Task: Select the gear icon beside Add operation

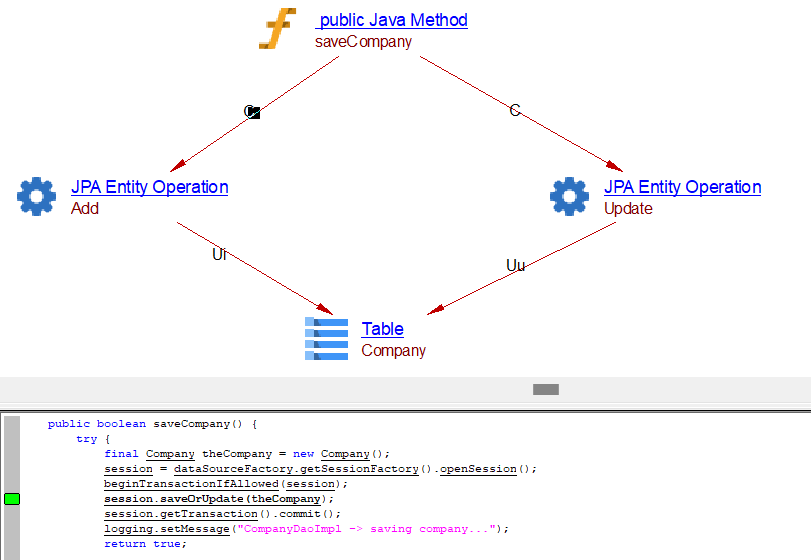Action: point(37,196)
